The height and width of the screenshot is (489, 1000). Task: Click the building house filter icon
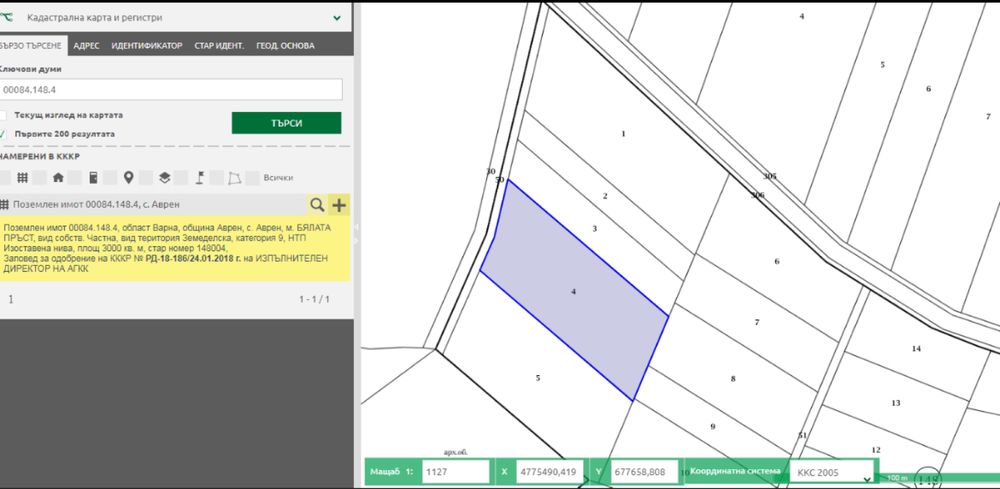[x=58, y=178]
